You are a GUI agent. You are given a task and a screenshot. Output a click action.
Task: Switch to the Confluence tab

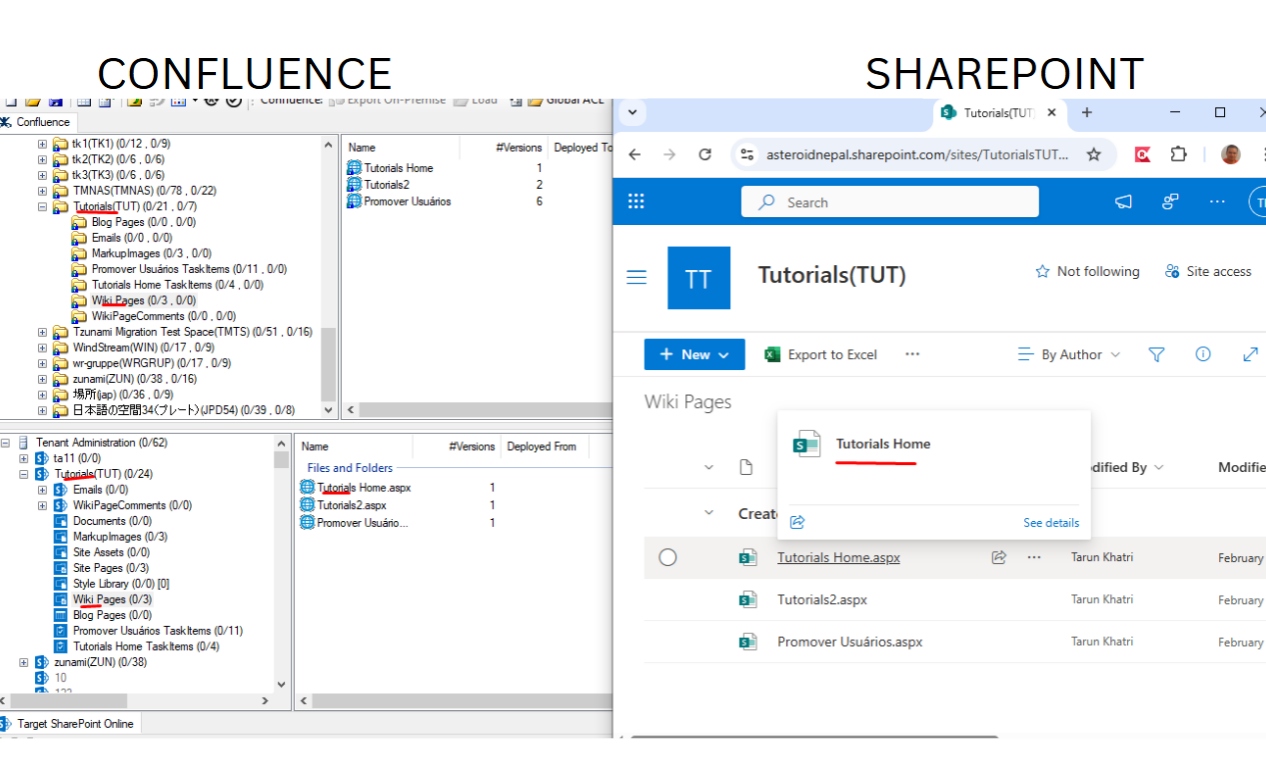[36, 122]
